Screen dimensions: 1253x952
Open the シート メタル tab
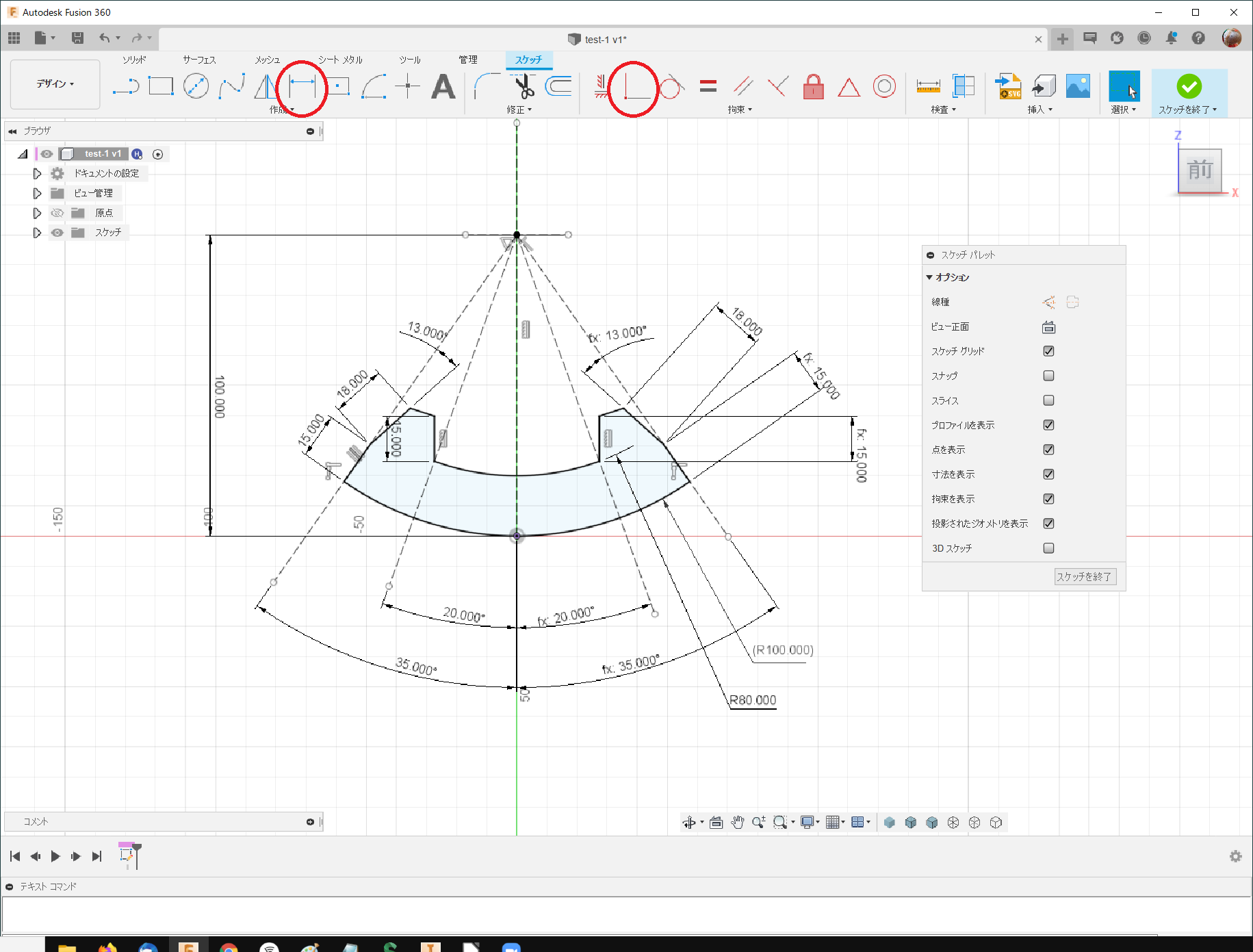pyautogui.click(x=340, y=60)
